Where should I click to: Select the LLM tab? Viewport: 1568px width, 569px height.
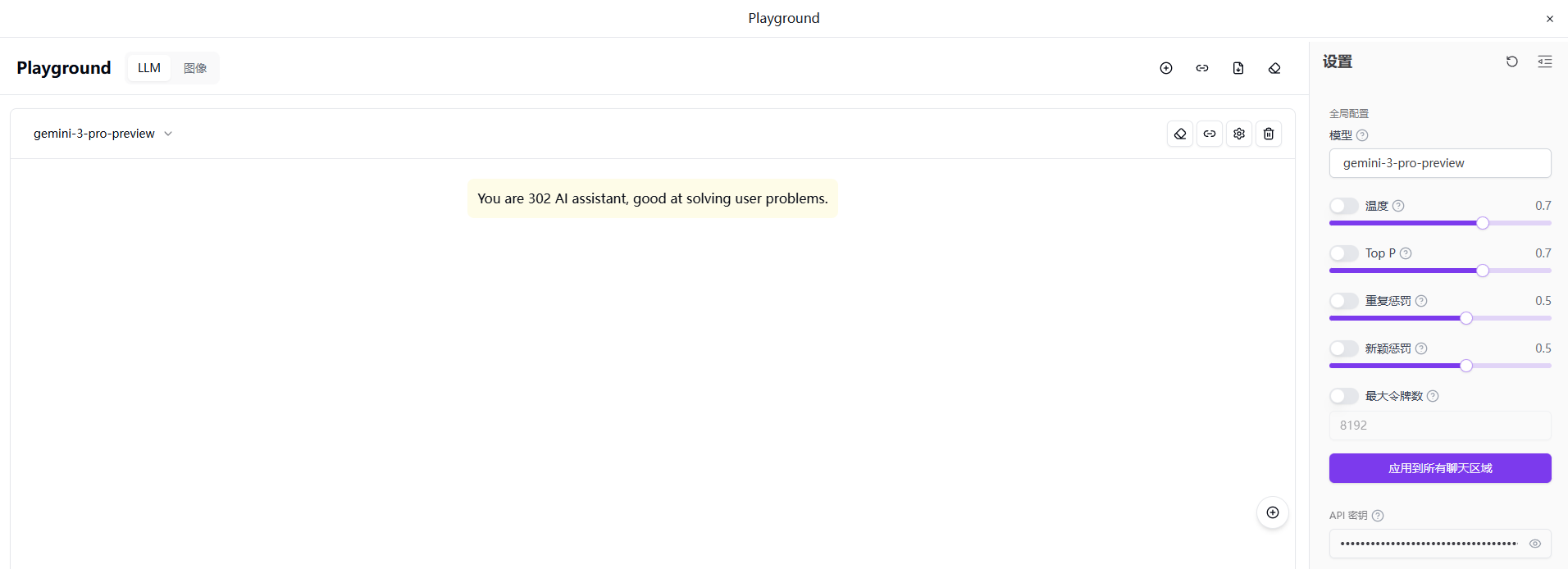pos(149,68)
